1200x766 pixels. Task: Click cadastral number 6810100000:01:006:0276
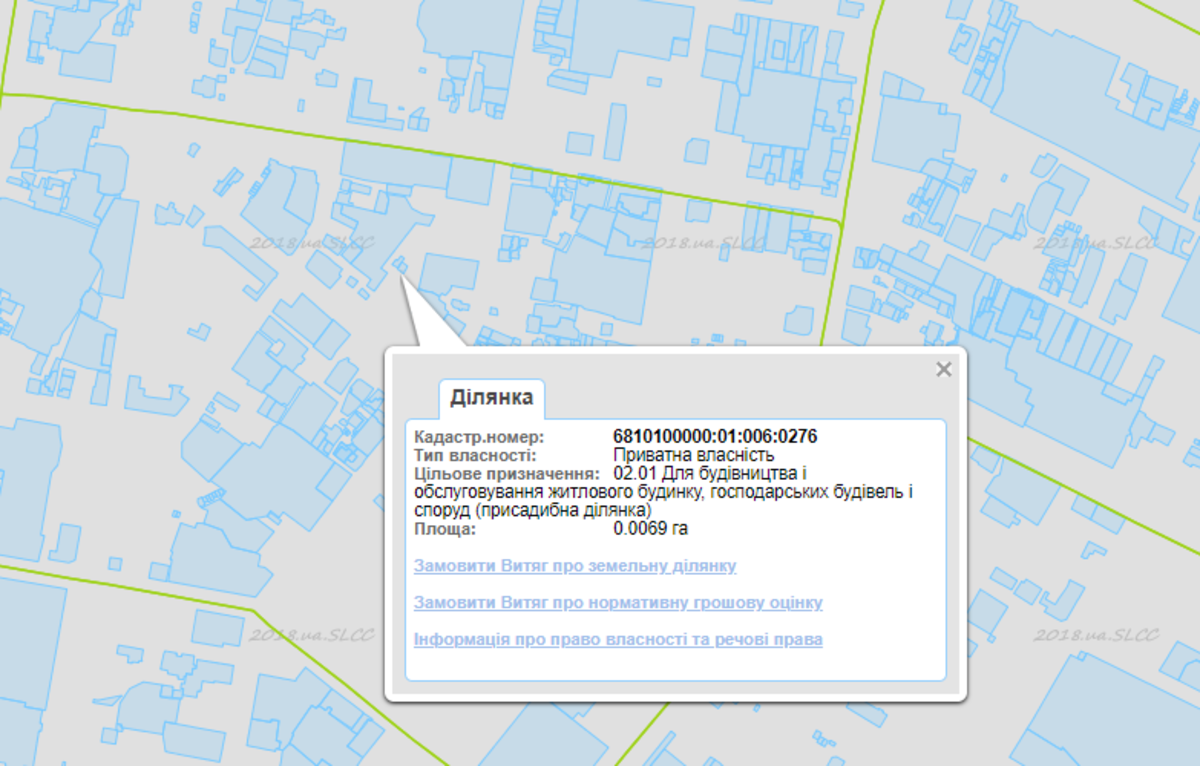coord(715,437)
